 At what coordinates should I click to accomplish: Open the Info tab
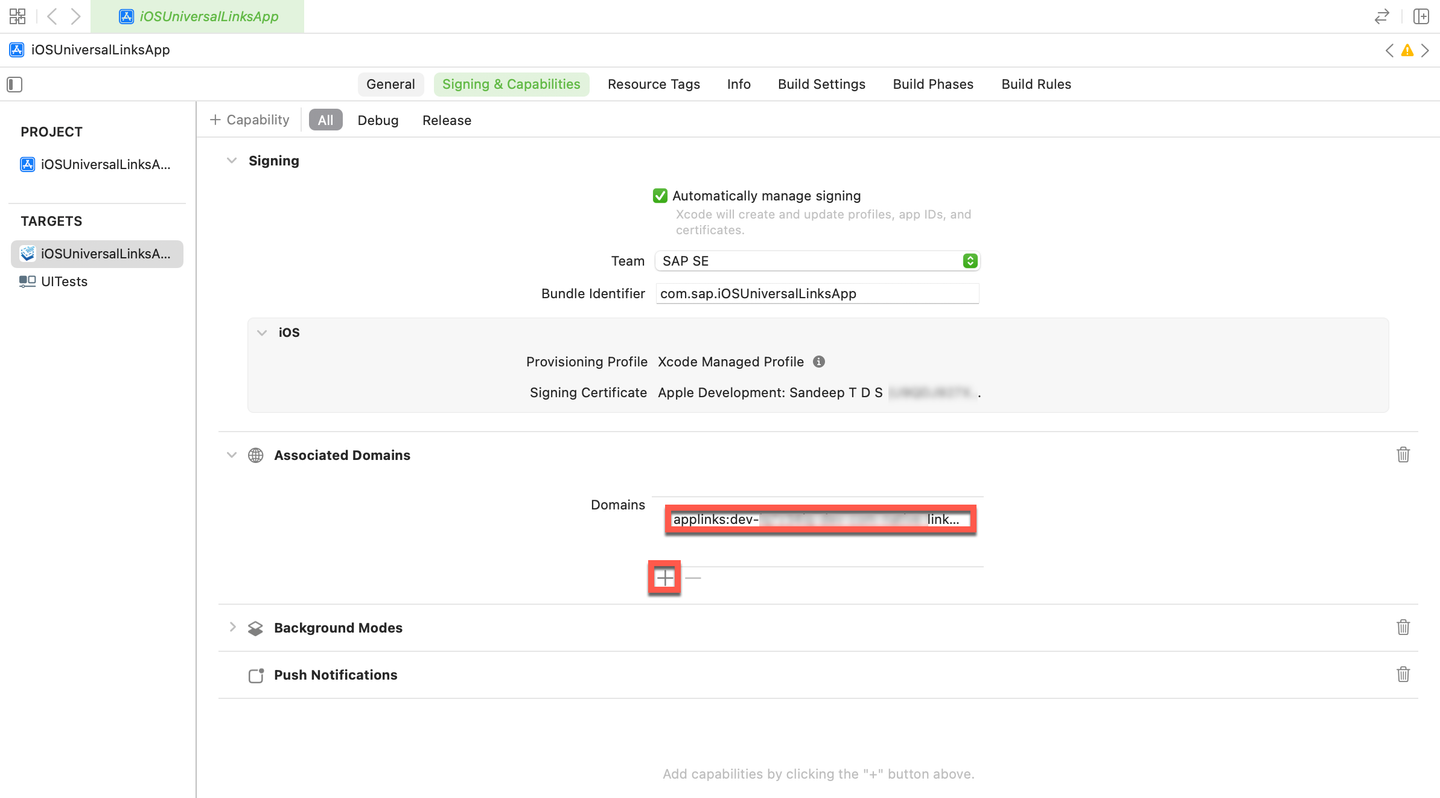pos(739,84)
